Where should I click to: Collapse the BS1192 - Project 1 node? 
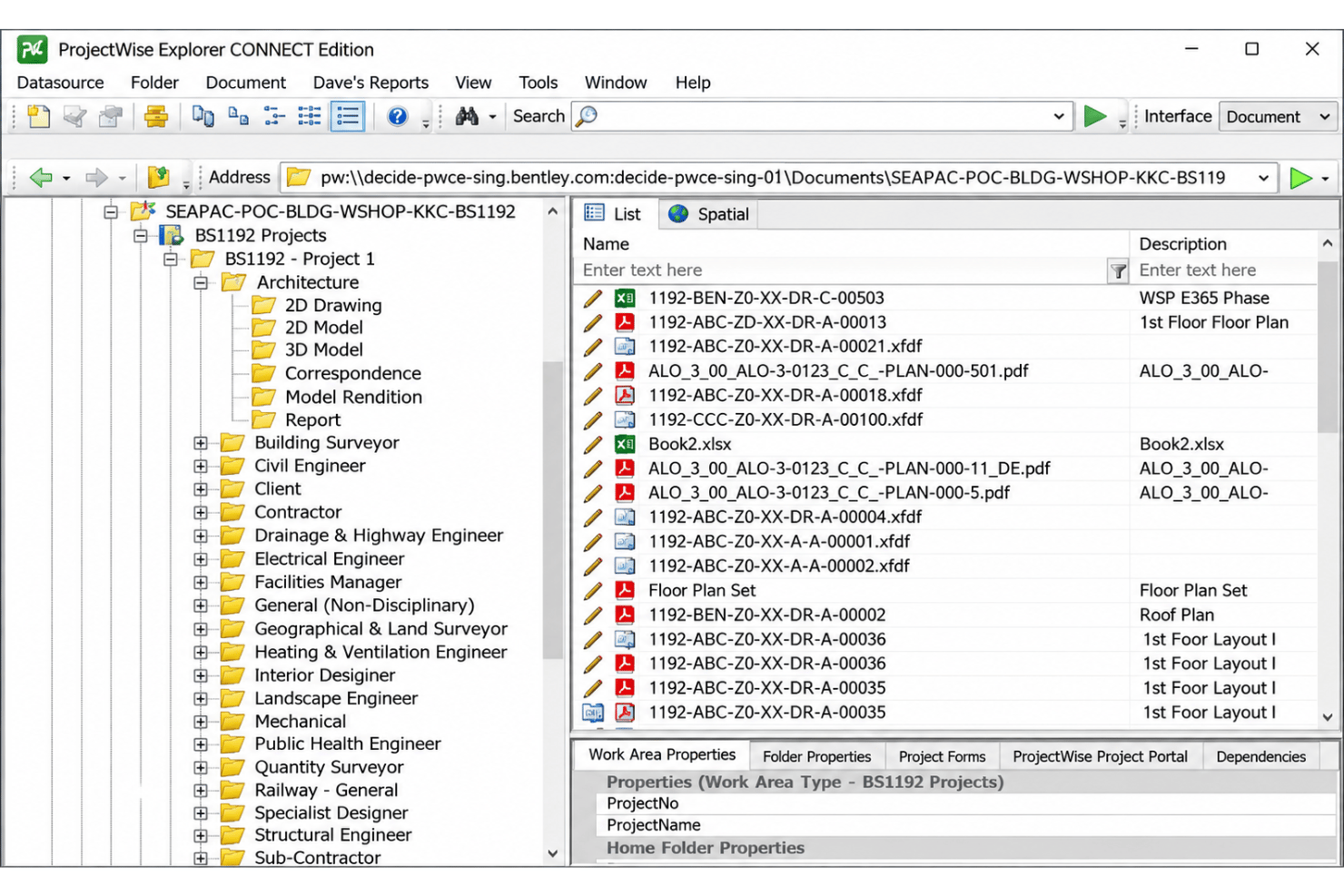(171, 259)
